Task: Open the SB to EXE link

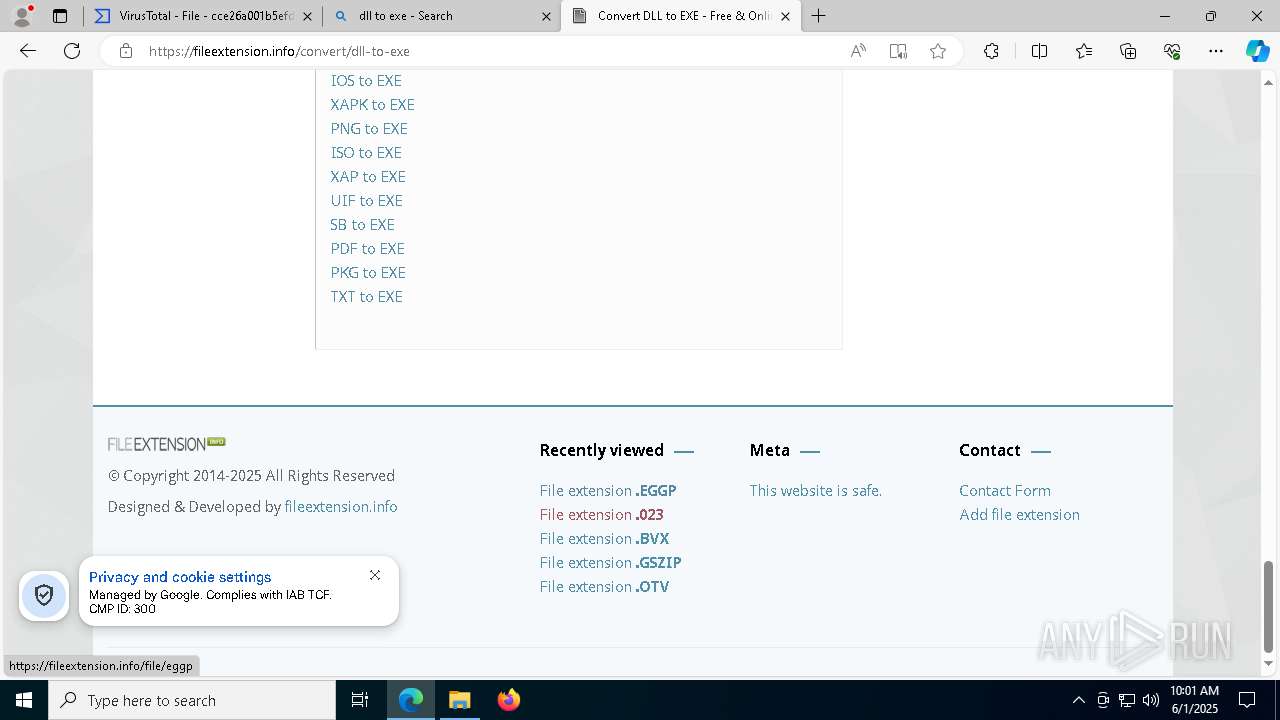Action: [x=362, y=224]
